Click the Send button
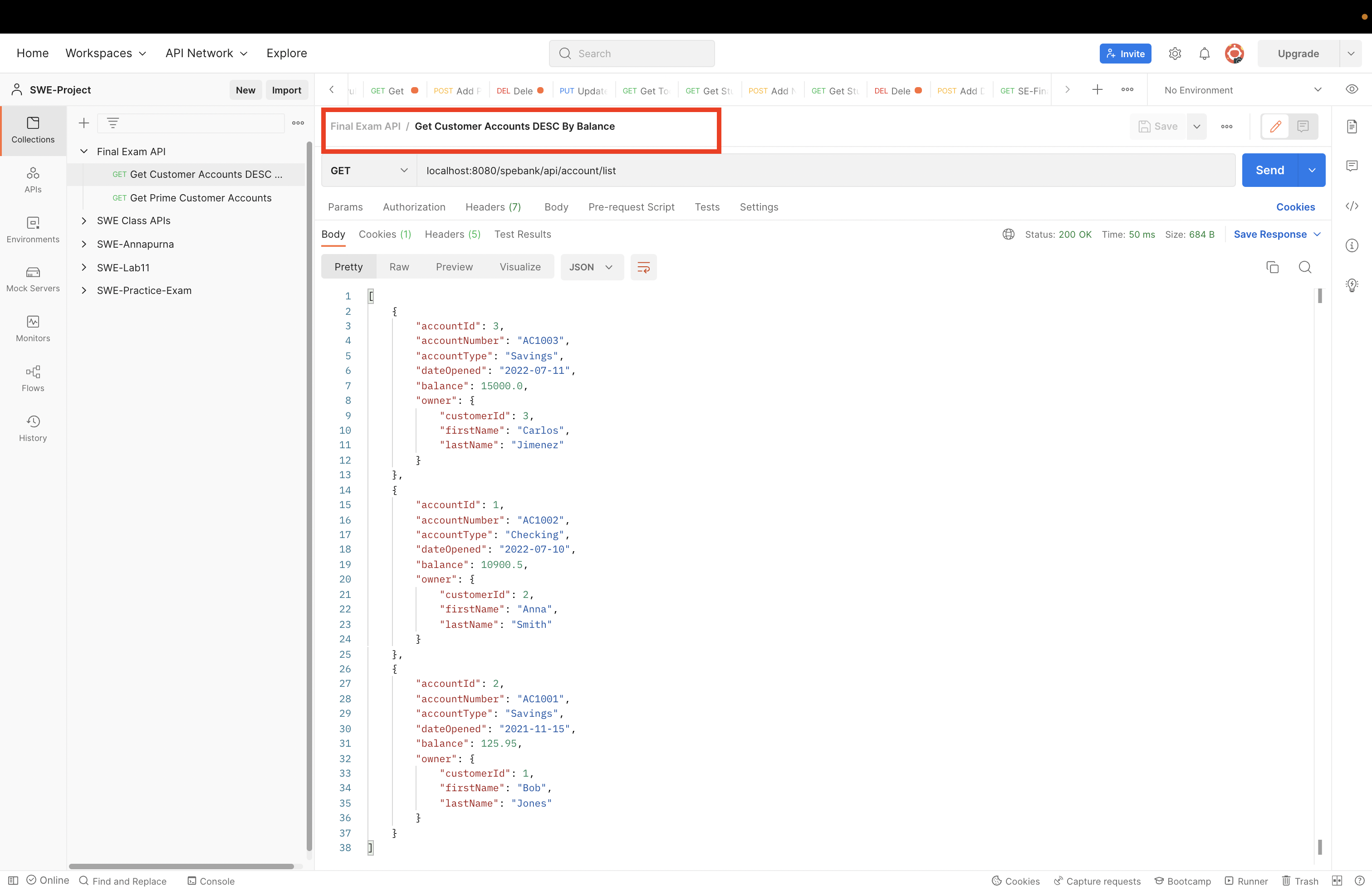 [1269, 170]
